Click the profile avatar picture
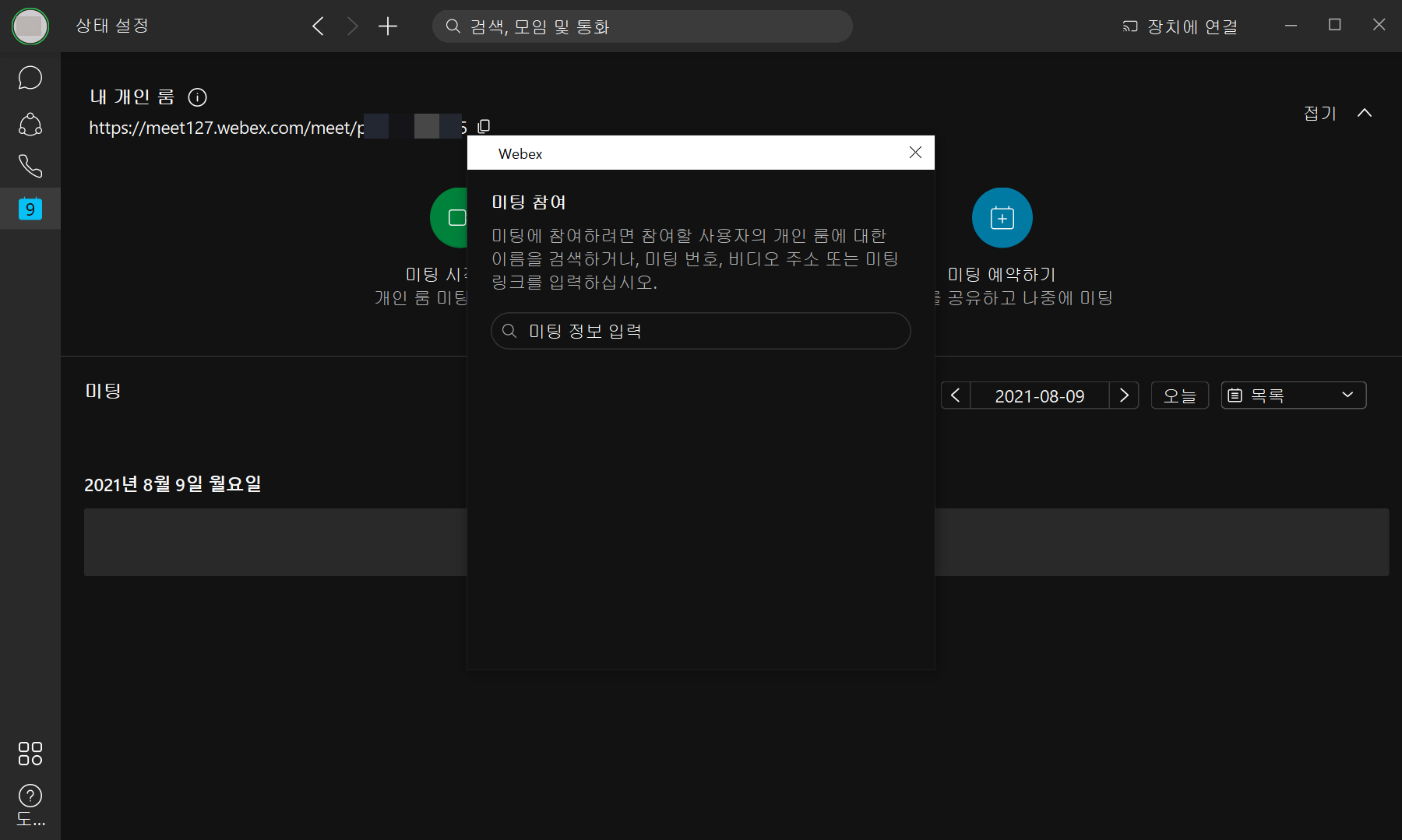Image resolution: width=1402 pixels, height=840 pixels. (x=30, y=26)
